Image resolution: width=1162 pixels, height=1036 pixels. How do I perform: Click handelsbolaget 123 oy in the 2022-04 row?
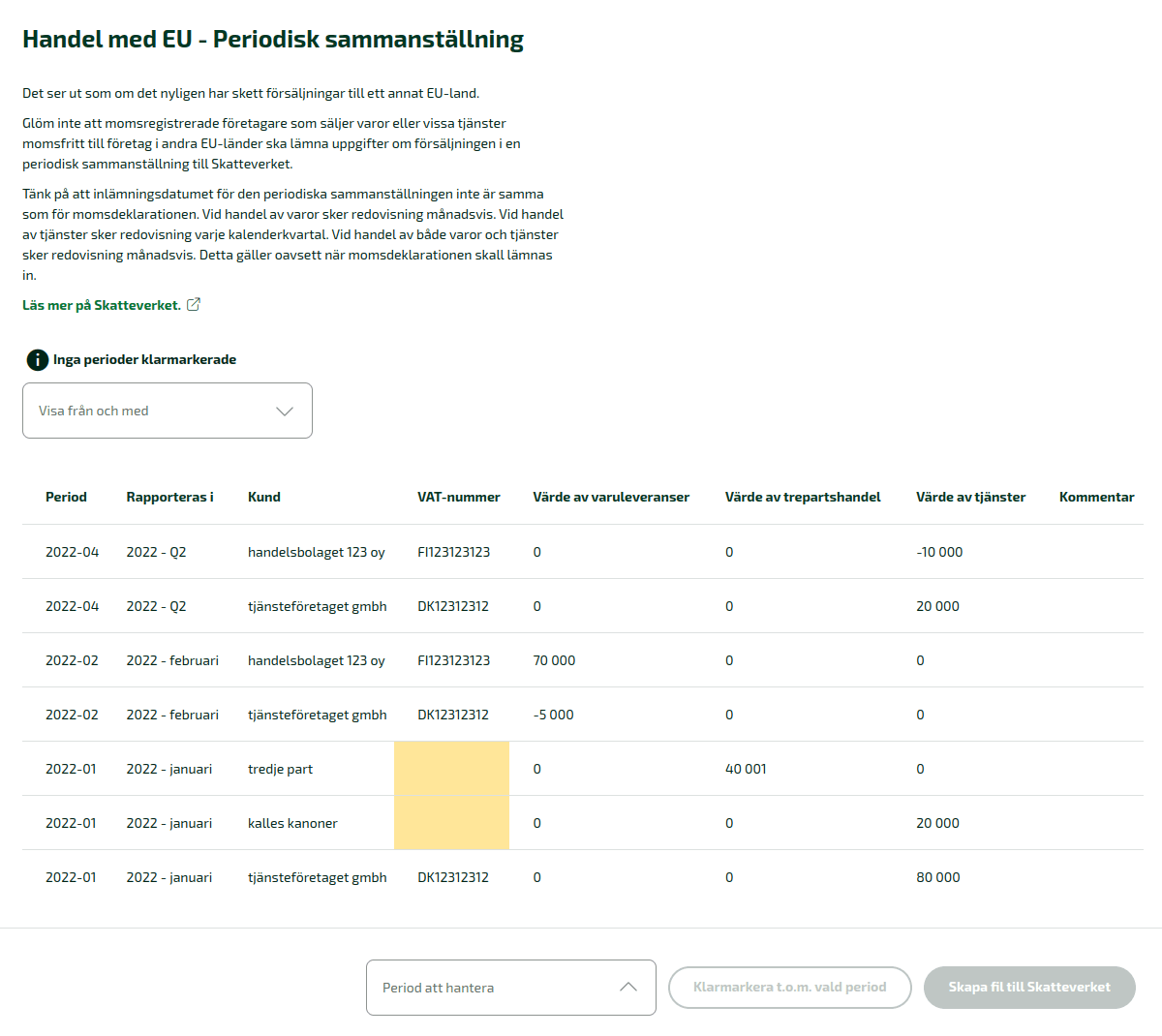point(317,552)
